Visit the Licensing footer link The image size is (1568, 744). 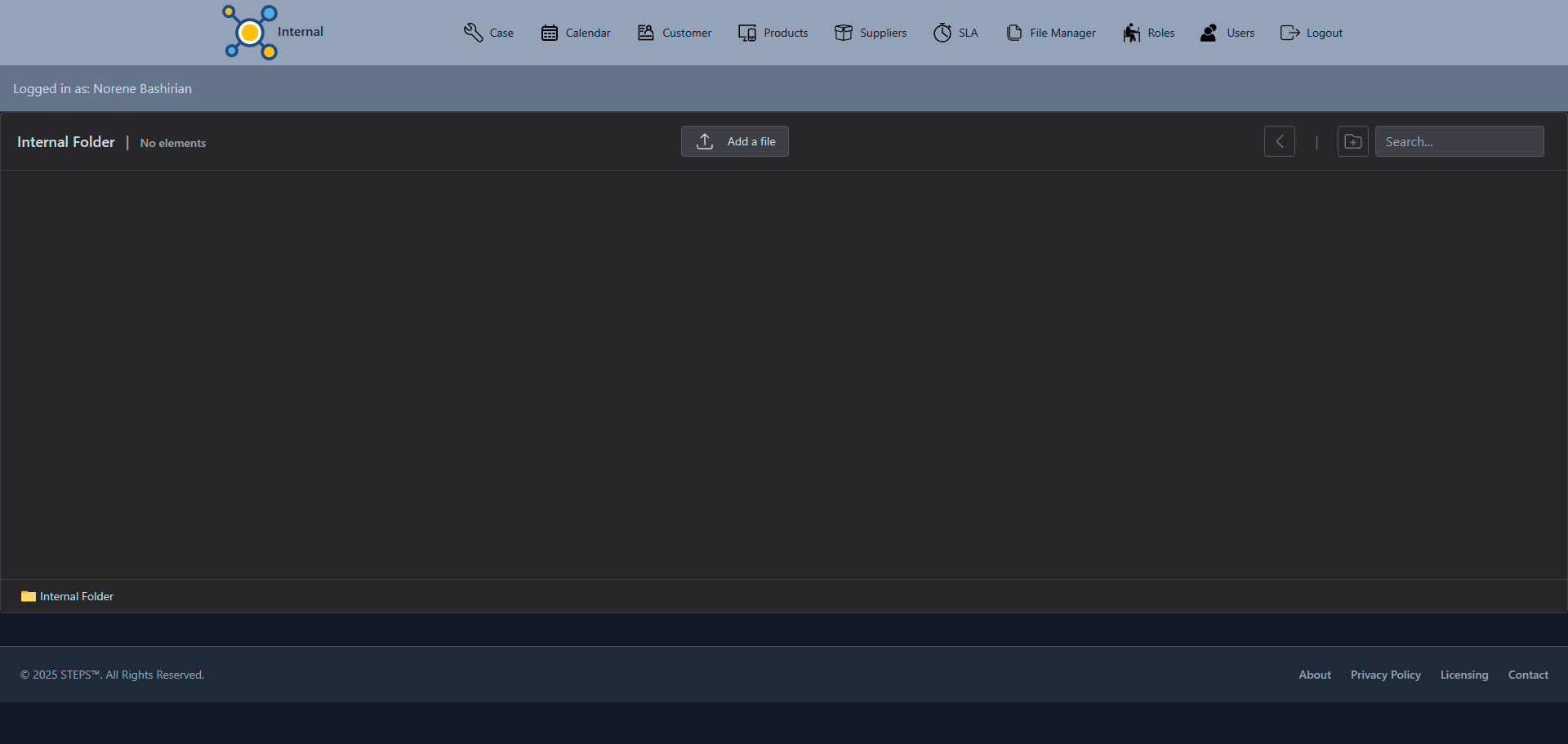pyautogui.click(x=1463, y=675)
